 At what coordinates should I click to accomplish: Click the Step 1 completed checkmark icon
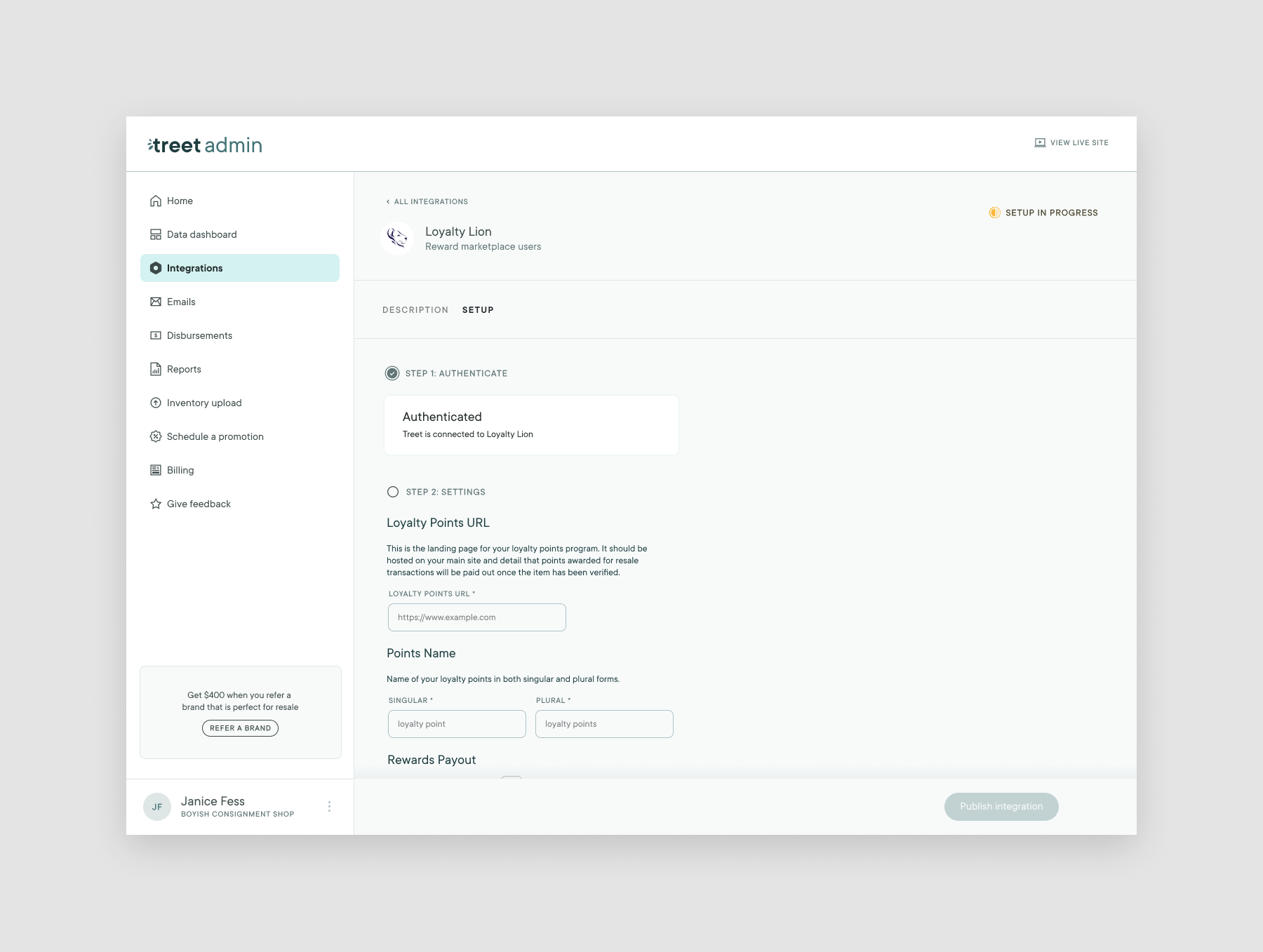(392, 373)
